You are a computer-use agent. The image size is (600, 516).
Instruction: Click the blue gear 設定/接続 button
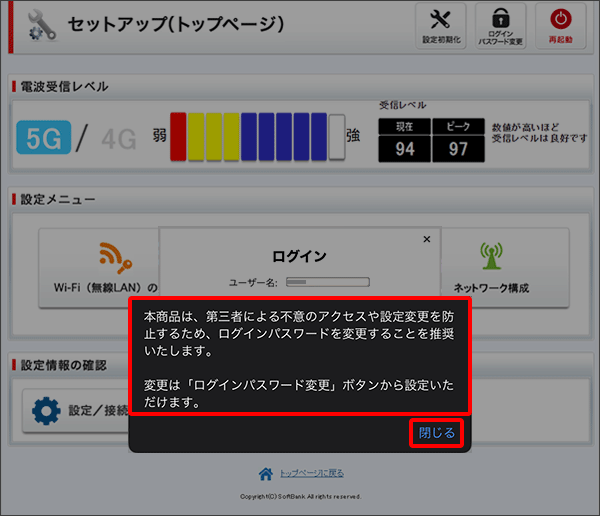tap(76, 411)
